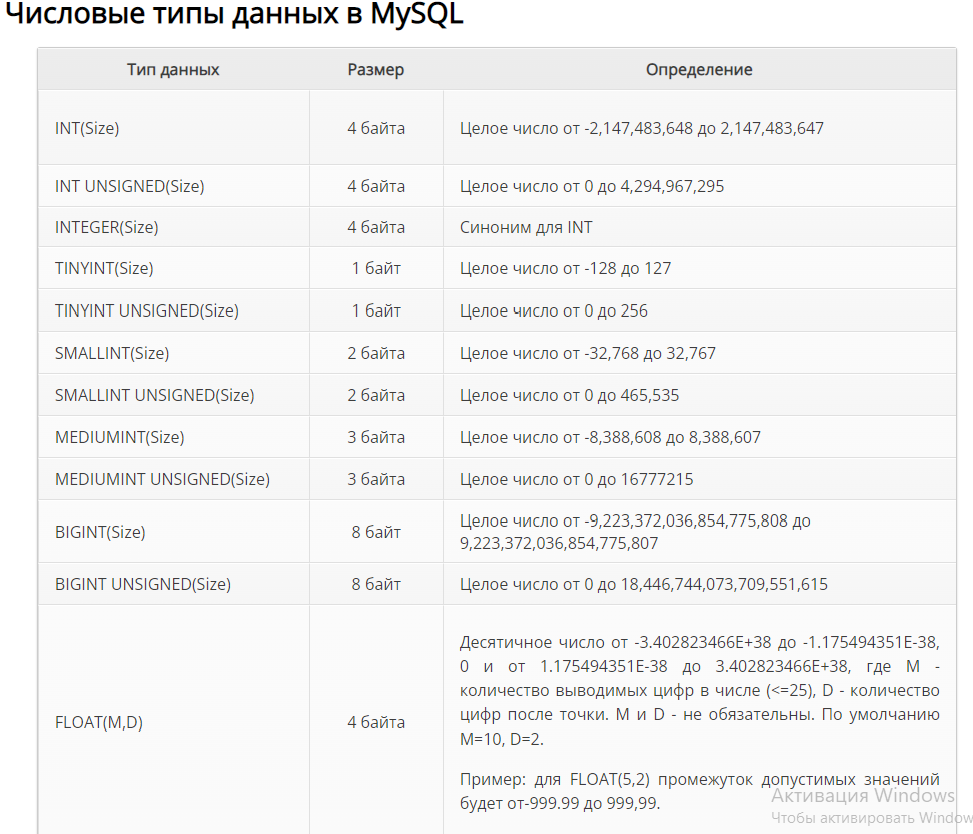
Task: Click the INTEGER(Size) row label
Action: 107,227
